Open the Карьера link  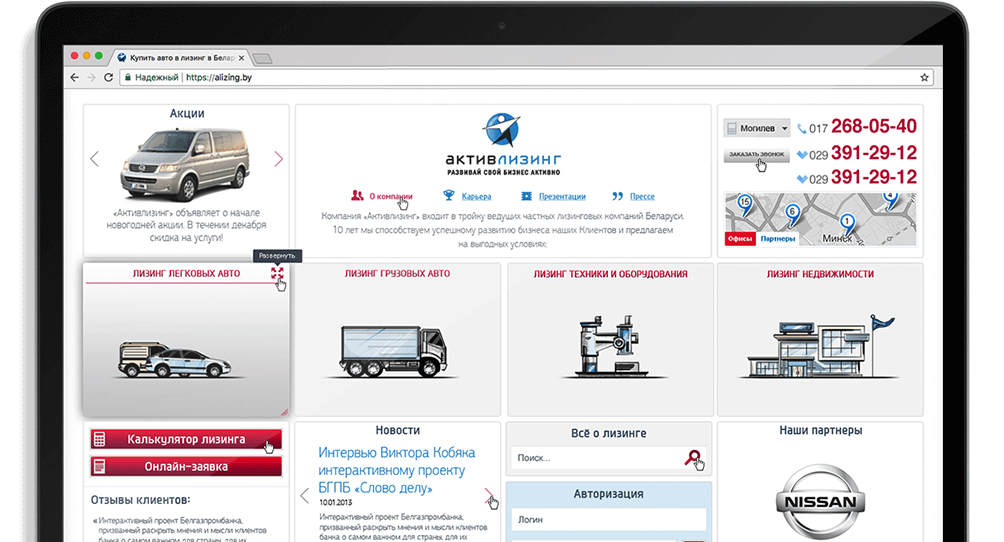pos(476,197)
